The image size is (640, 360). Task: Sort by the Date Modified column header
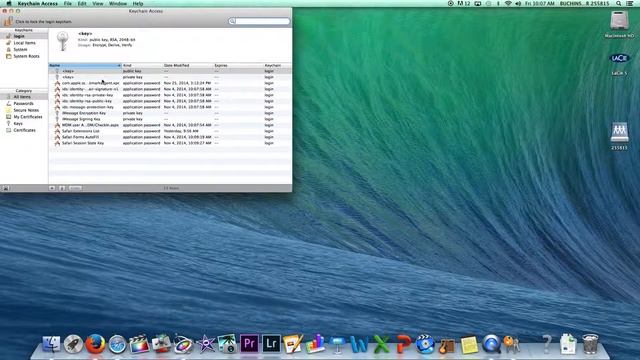(188, 65)
